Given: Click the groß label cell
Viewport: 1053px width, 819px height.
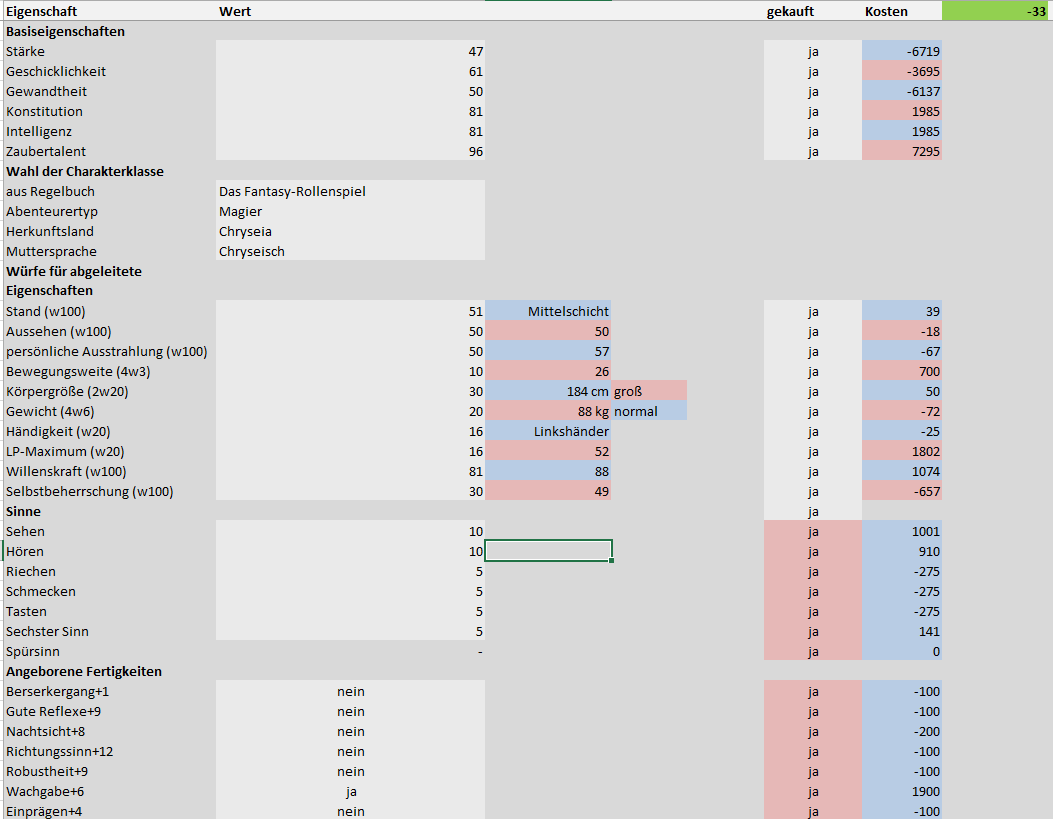Looking at the screenshot, I should point(649,391).
